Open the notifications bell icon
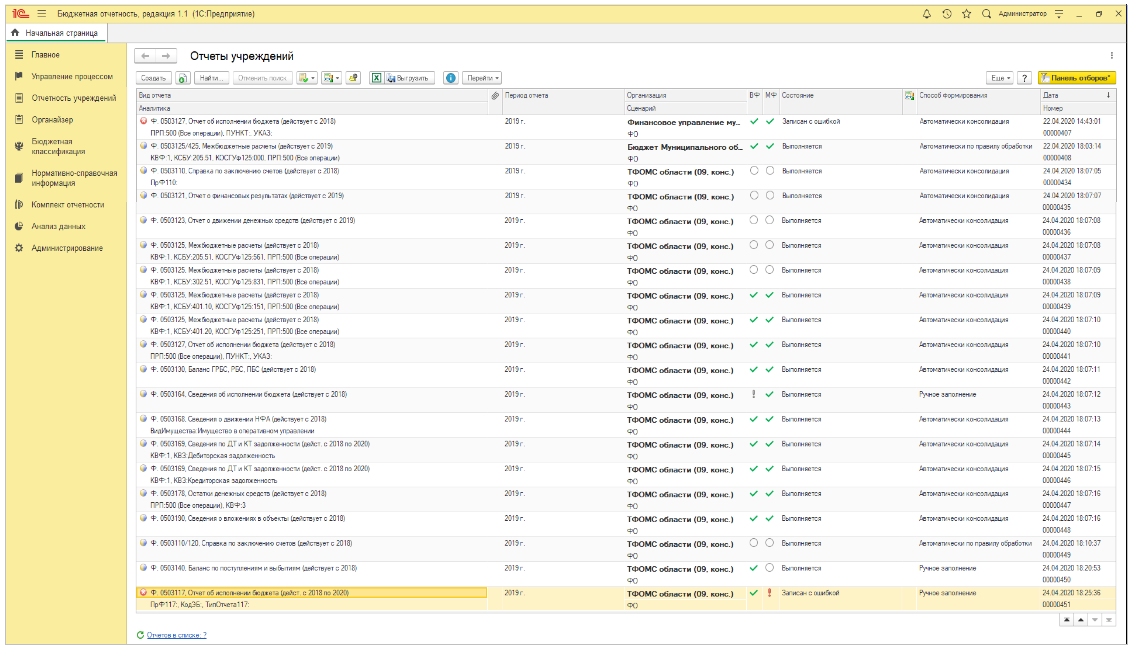Viewport: 1132px width, 652px height. click(x=927, y=14)
